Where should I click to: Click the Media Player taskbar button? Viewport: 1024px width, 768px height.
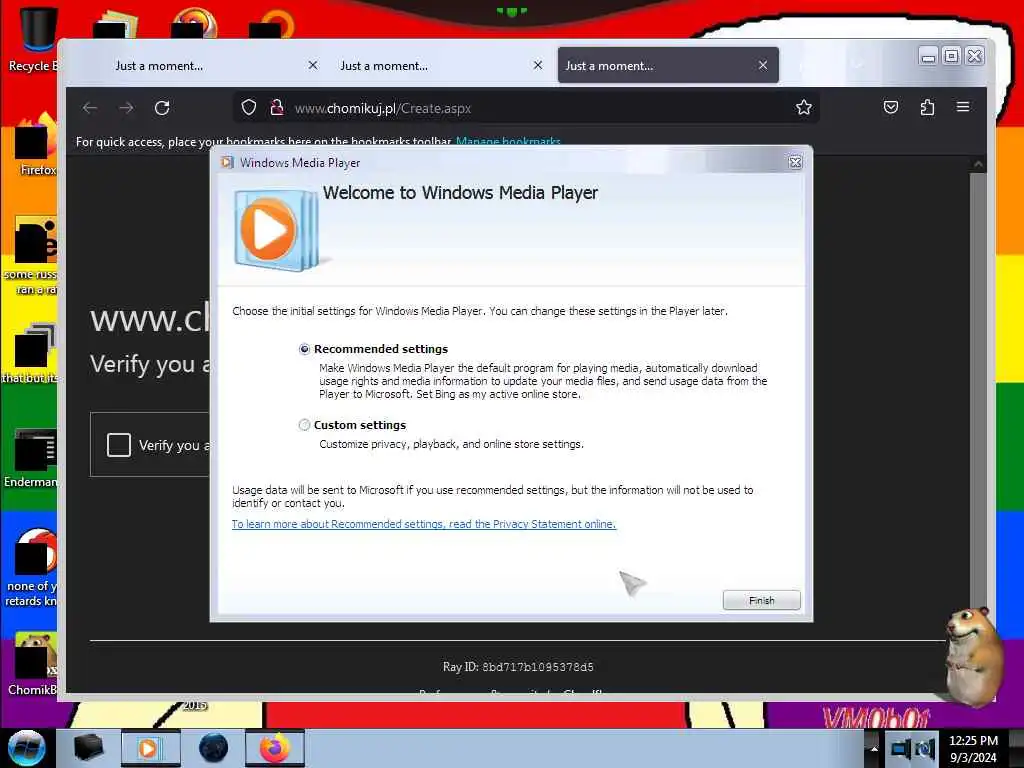coord(150,748)
